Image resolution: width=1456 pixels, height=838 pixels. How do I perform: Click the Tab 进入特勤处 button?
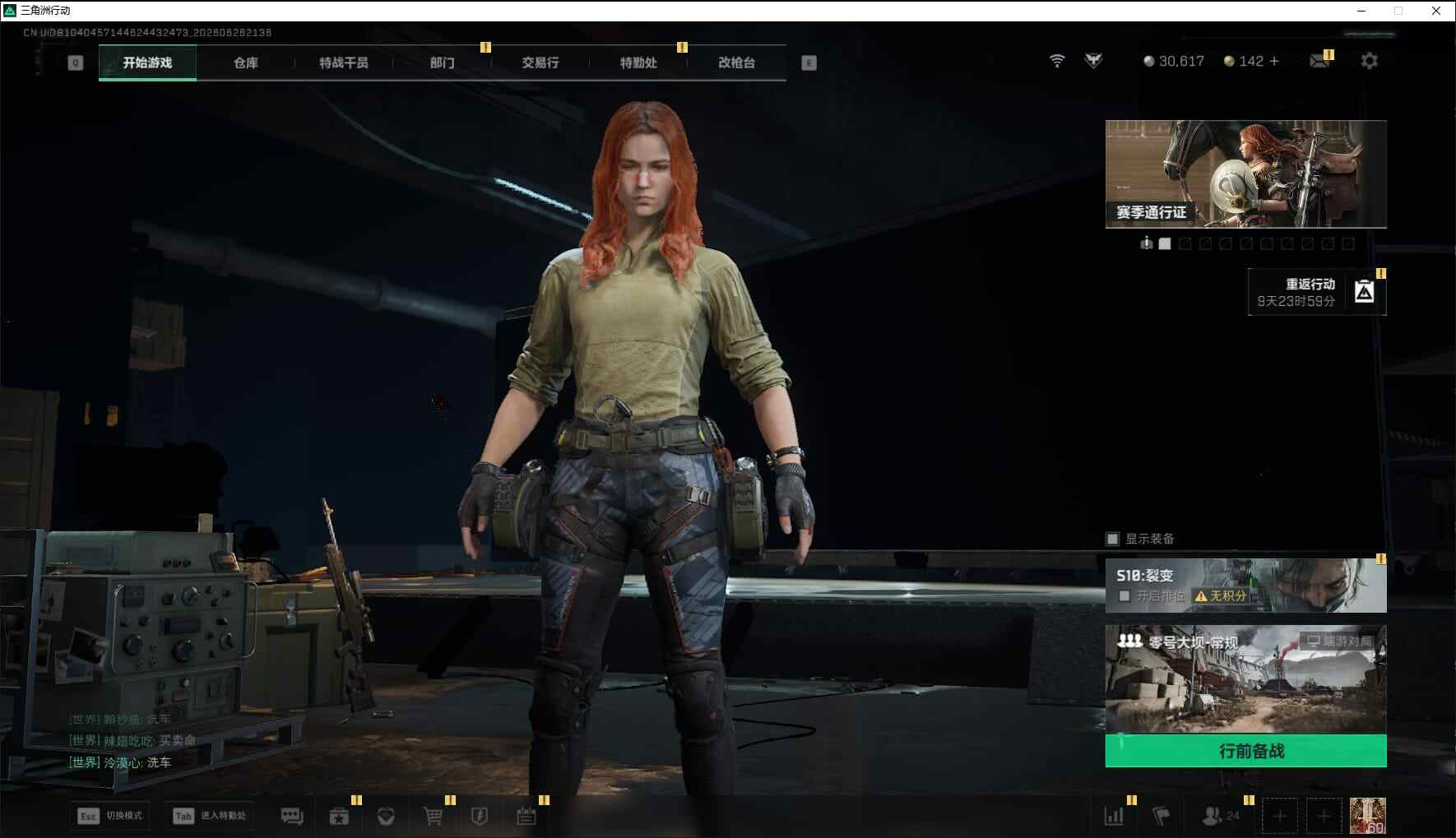(x=210, y=816)
